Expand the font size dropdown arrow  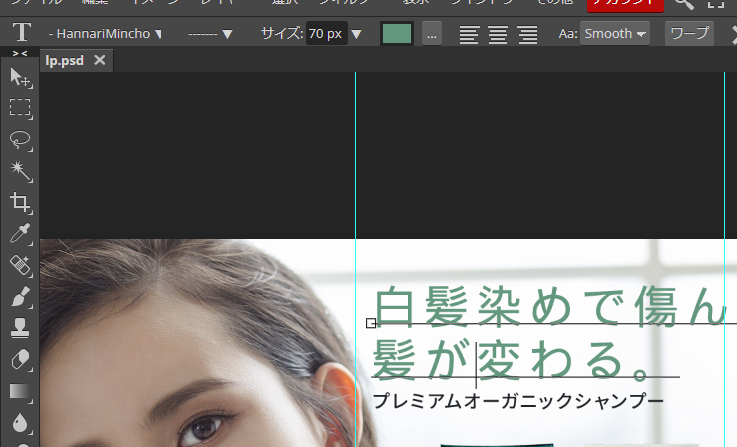pos(356,34)
